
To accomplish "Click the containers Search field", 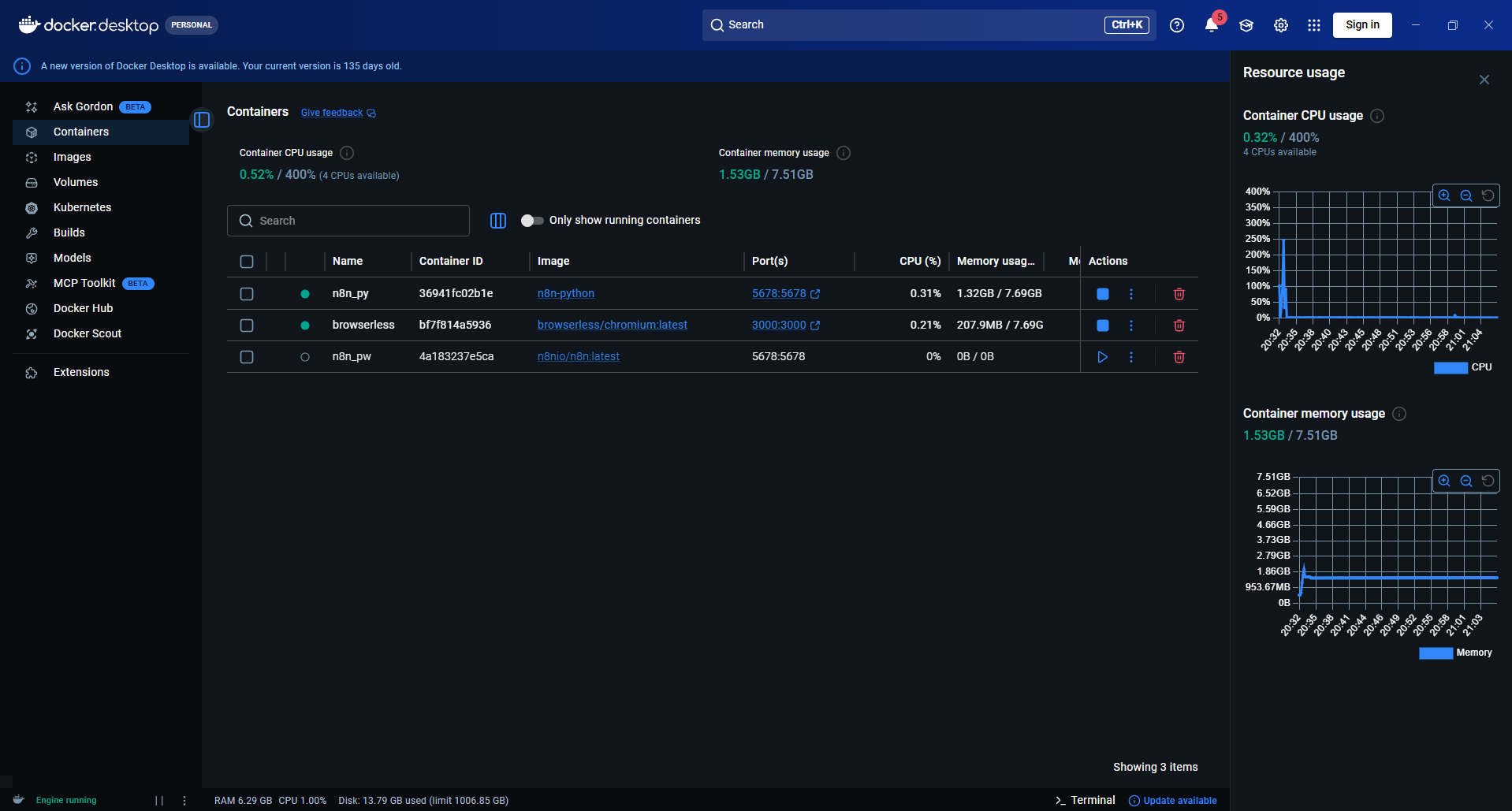I will pyautogui.click(x=348, y=221).
